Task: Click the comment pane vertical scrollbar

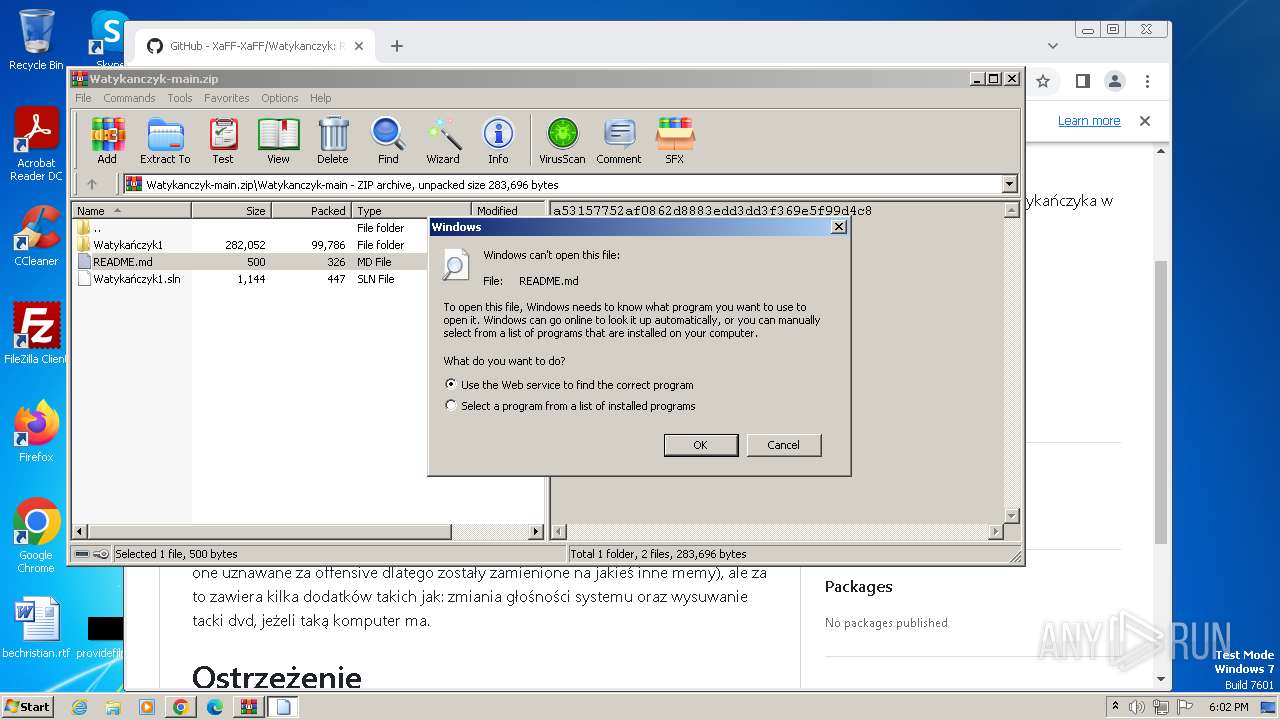Action: coord(1011,362)
